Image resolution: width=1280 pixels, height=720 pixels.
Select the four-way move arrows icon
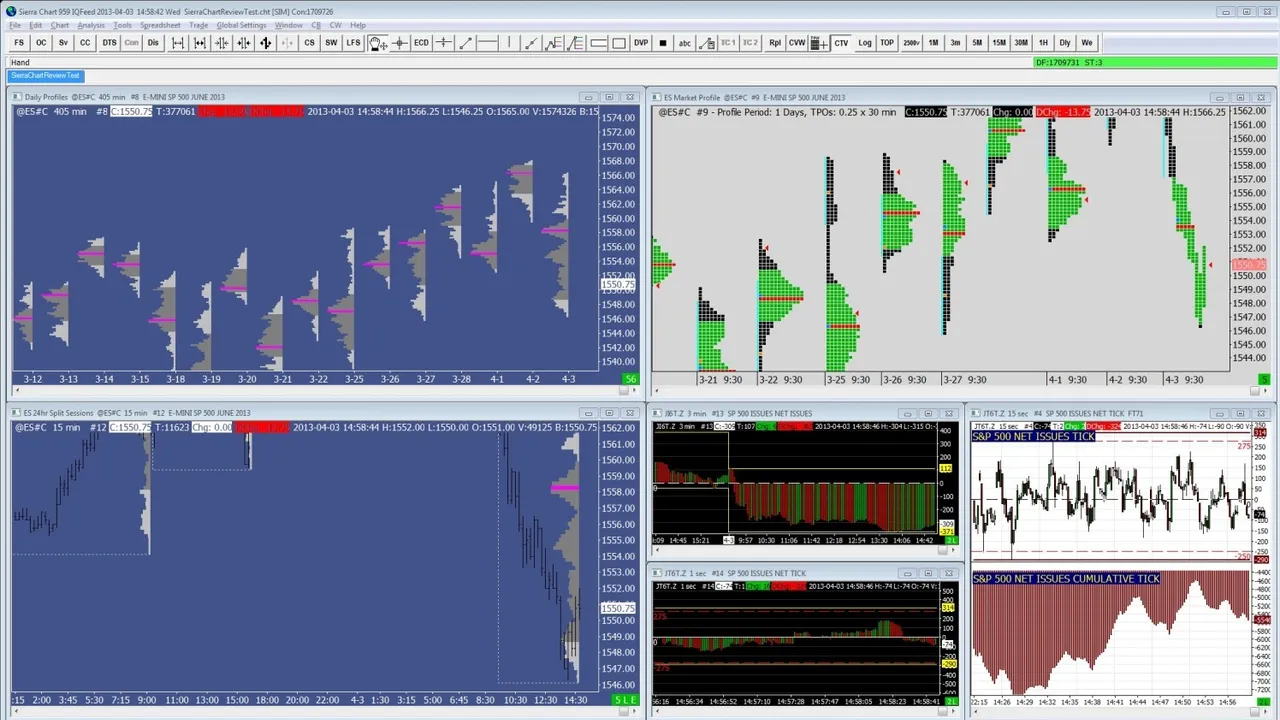click(x=265, y=43)
